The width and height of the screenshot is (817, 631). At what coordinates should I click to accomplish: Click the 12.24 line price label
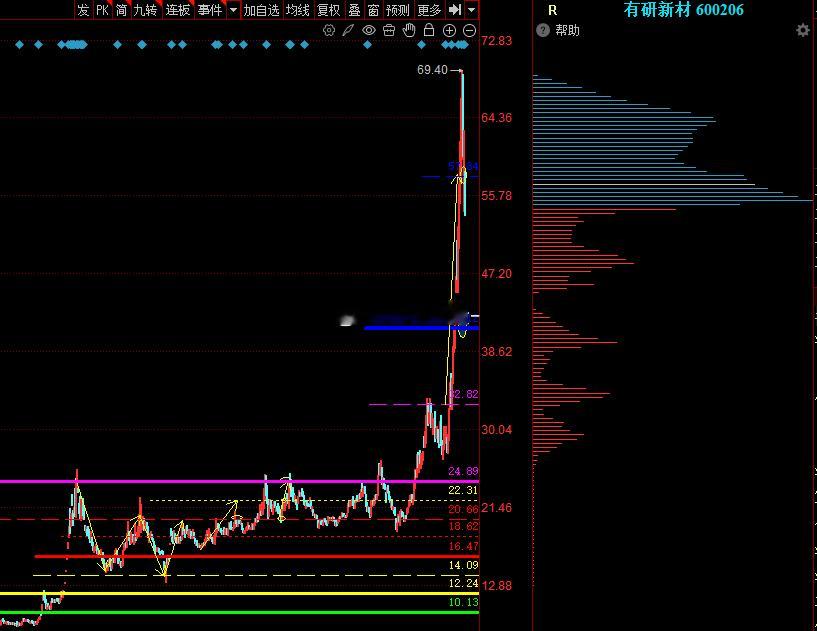coord(463,584)
